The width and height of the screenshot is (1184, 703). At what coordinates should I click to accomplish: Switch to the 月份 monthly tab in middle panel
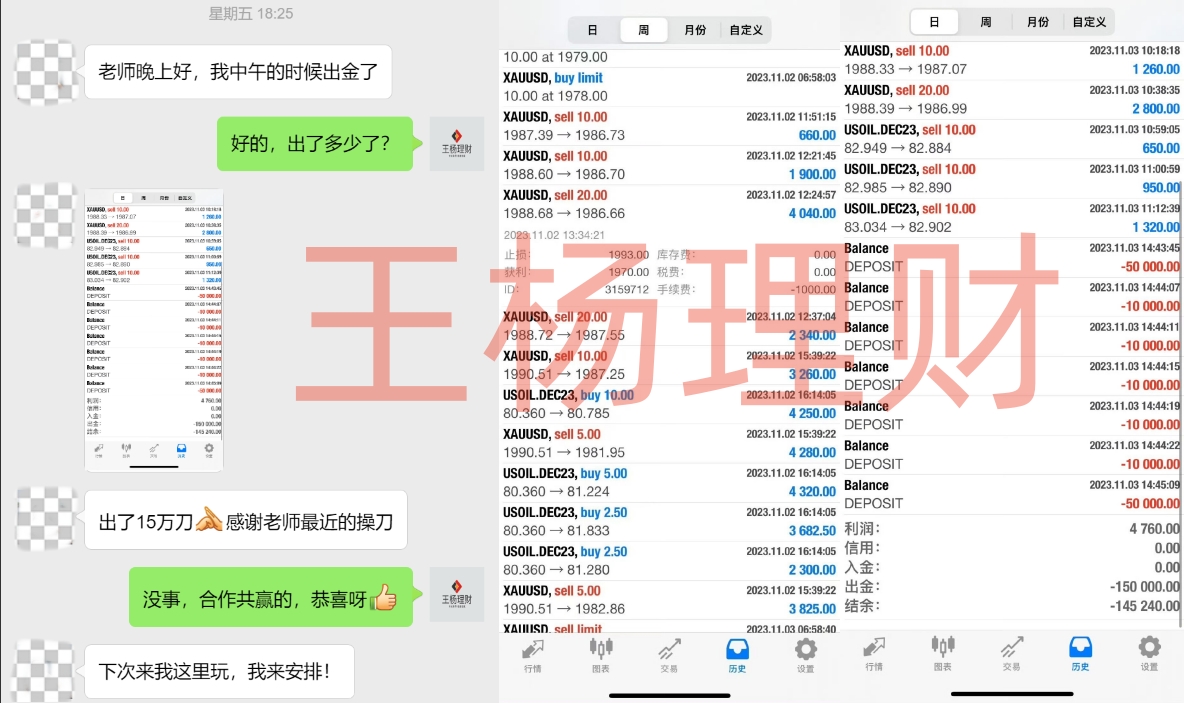click(x=695, y=29)
